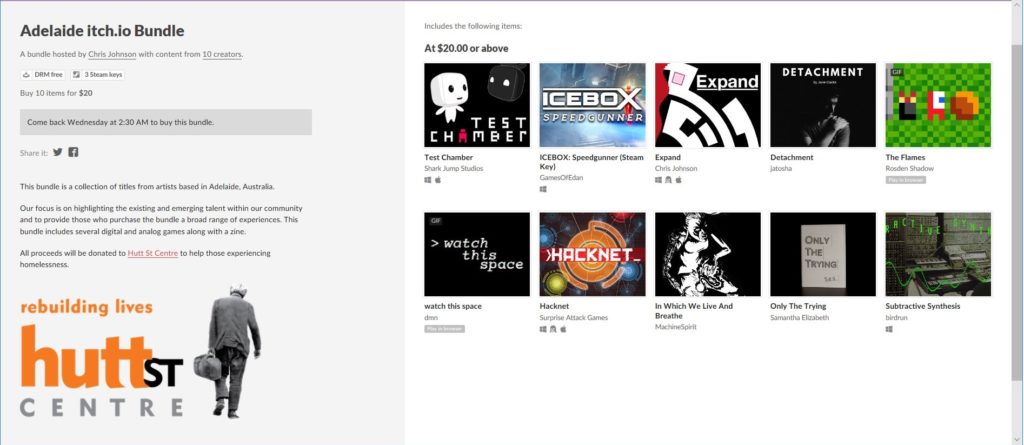Open Rosden Shadow creator page

coord(910,169)
